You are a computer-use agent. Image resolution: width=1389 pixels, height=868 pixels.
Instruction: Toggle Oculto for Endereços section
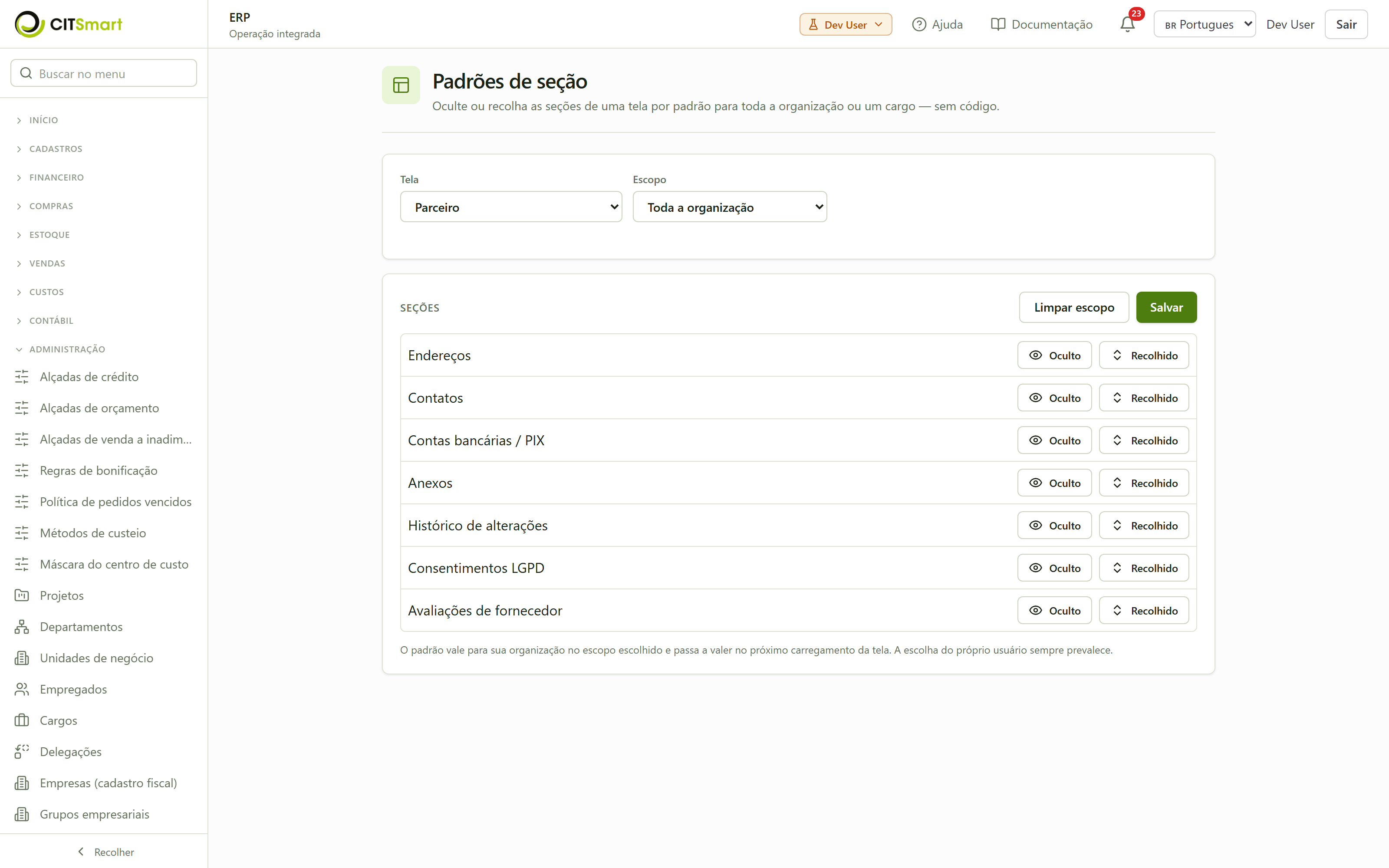tap(1054, 355)
